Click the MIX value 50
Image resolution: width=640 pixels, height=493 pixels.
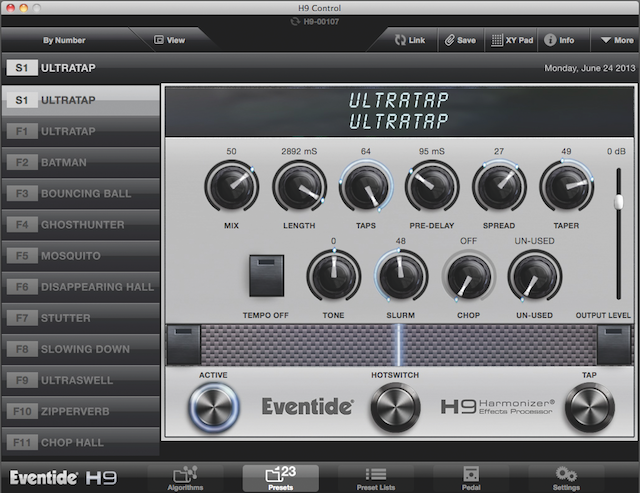click(231, 151)
